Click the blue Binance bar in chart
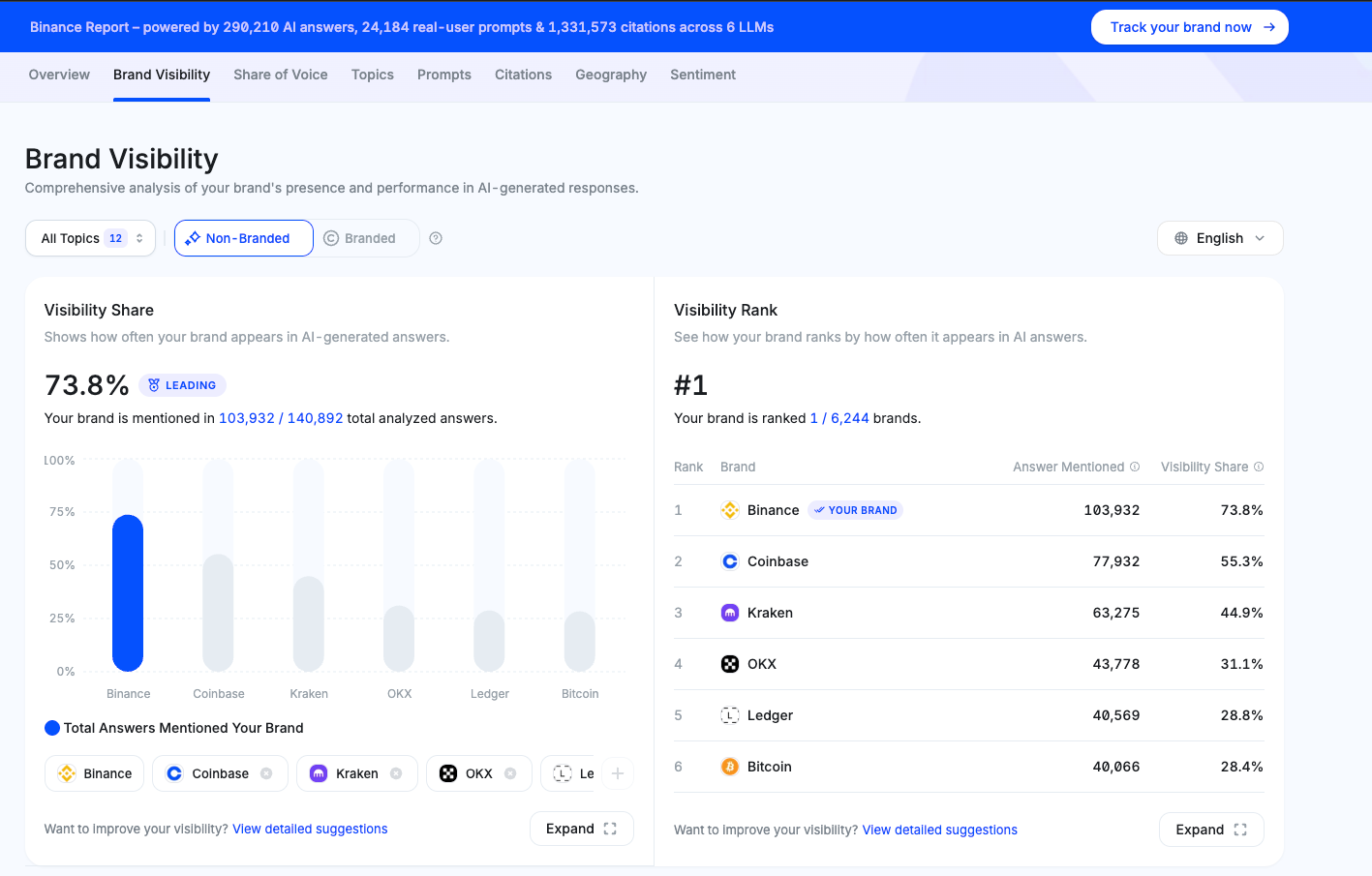Image resolution: width=1372 pixels, height=876 pixels. pos(128,592)
